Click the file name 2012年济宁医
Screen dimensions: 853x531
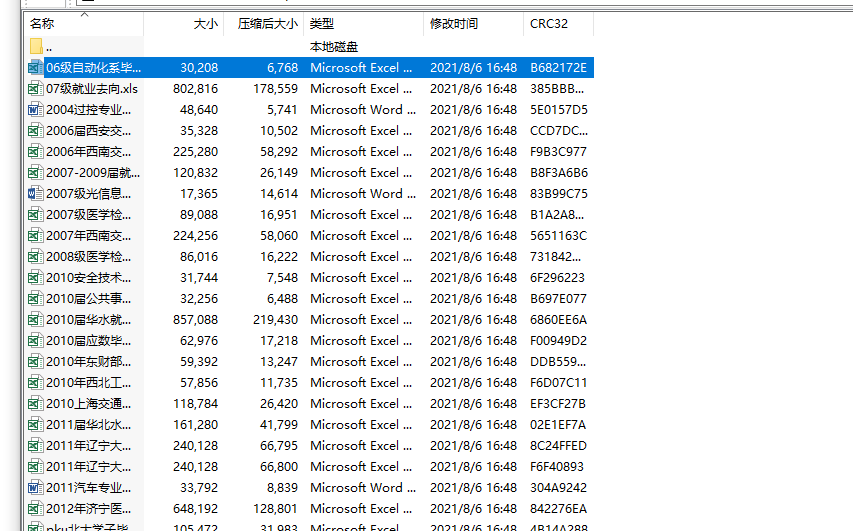[x=88, y=509]
